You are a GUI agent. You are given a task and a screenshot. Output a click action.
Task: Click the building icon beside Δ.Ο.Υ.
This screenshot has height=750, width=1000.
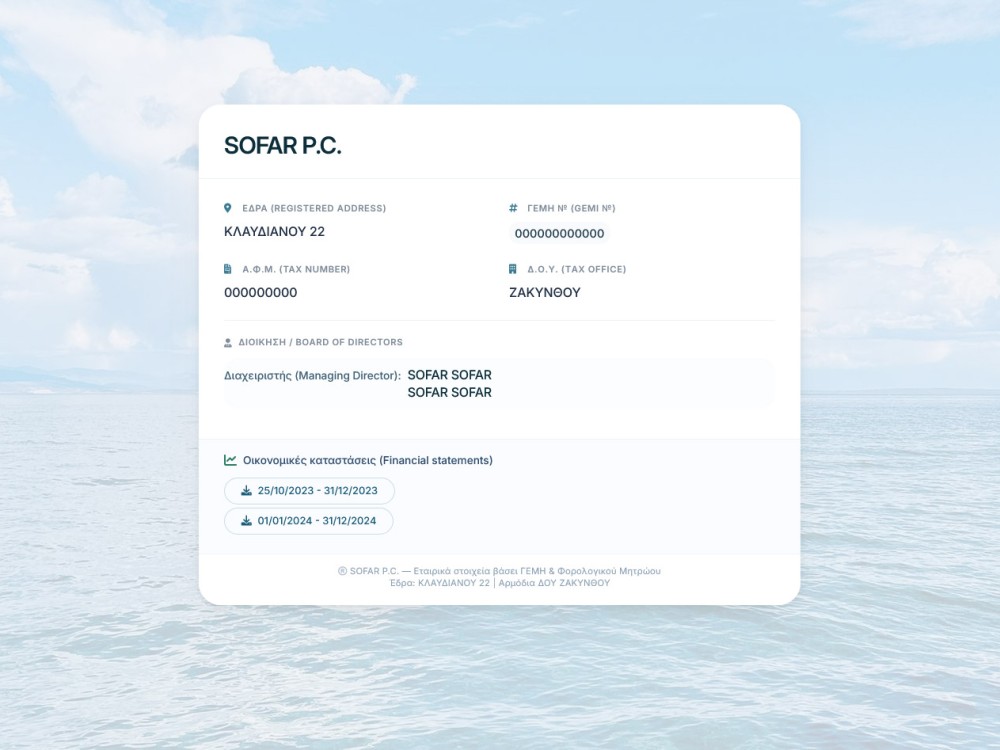point(513,269)
